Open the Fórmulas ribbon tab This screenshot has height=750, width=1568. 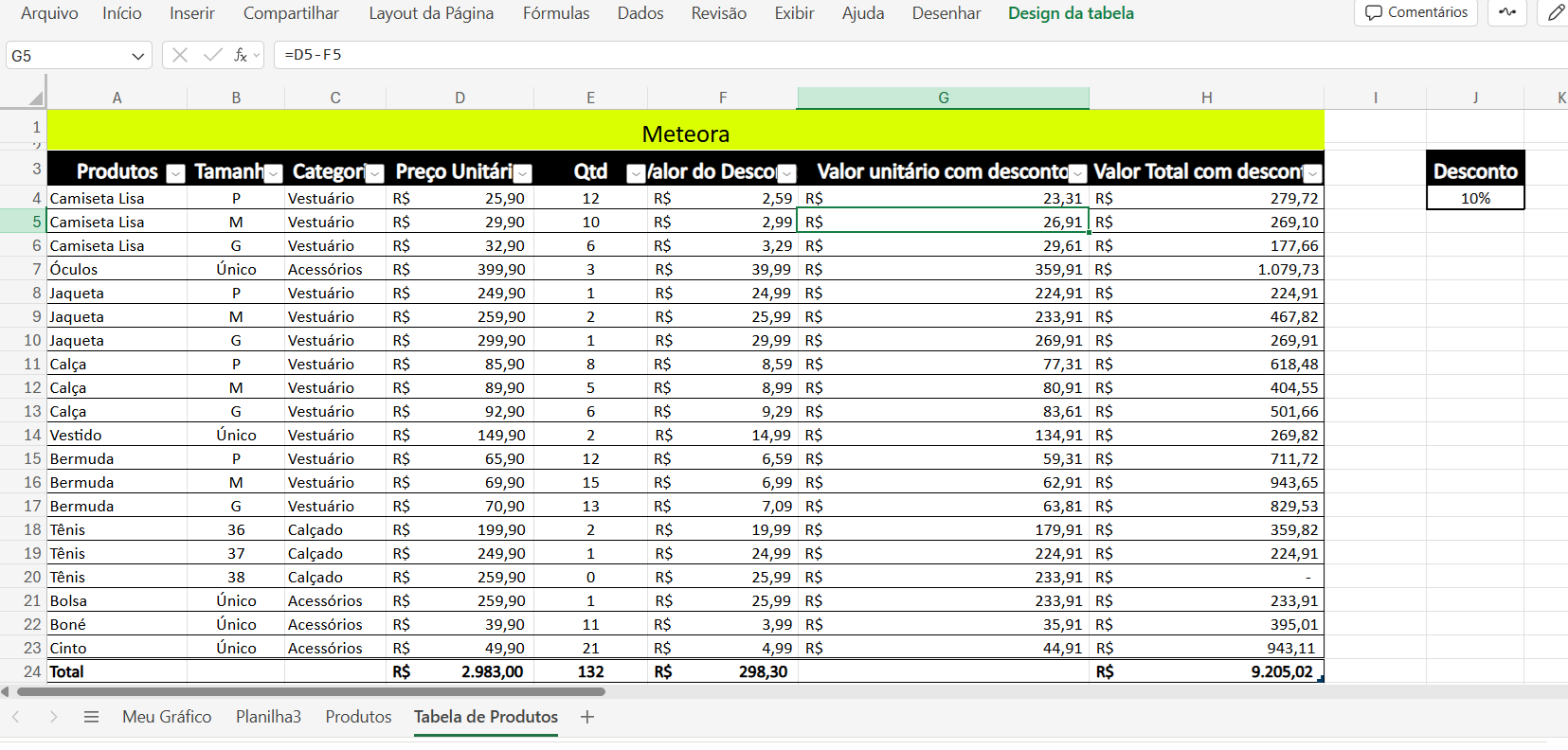tap(556, 13)
